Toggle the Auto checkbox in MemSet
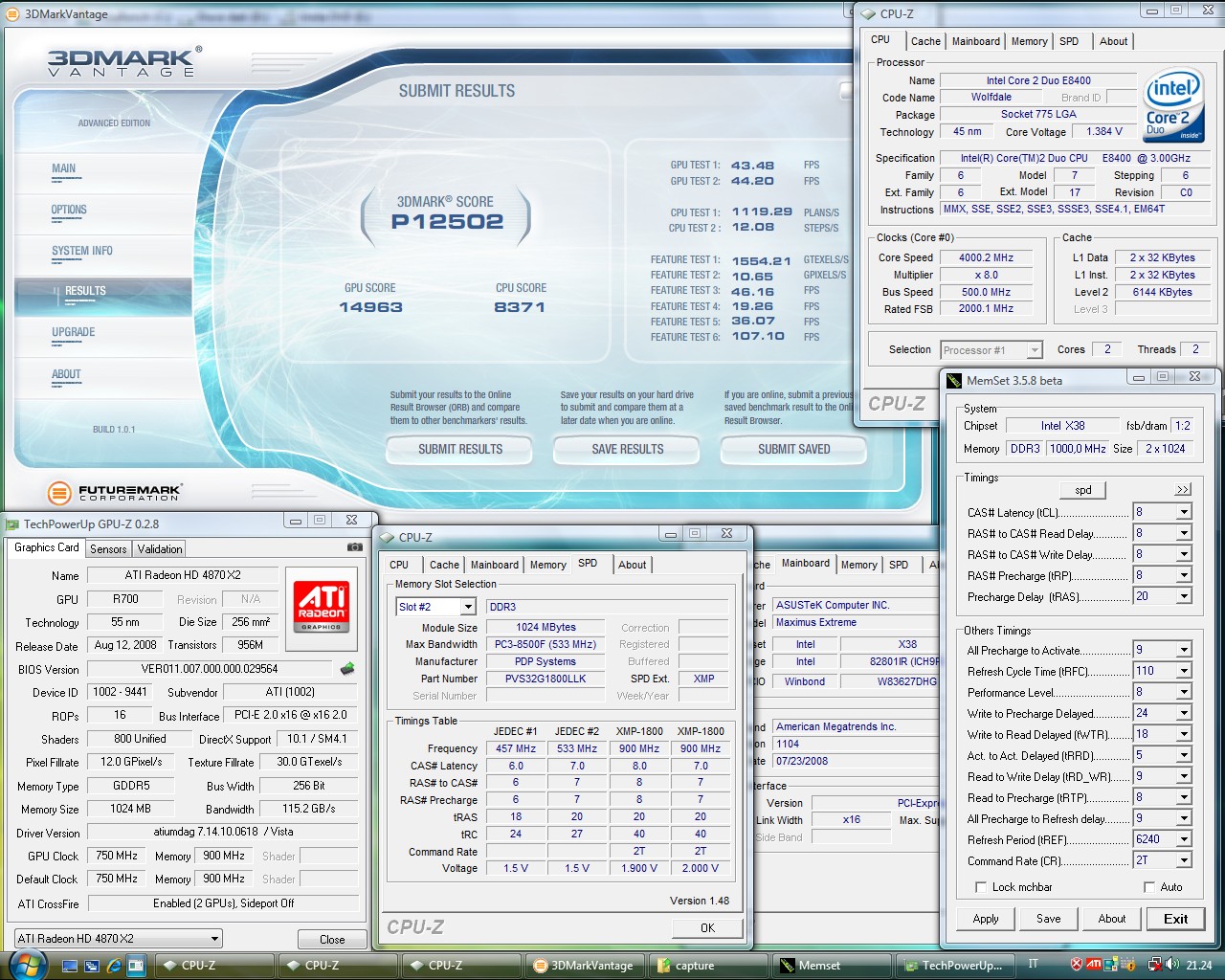The width and height of the screenshot is (1225, 980). point(1149,887)
